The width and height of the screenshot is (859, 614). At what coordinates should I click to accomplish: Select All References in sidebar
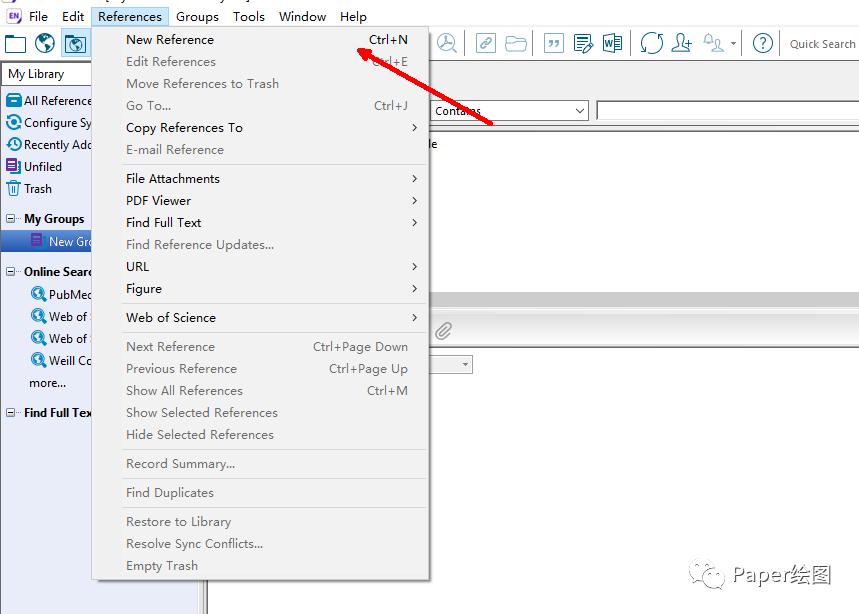(x=49, y=101)
